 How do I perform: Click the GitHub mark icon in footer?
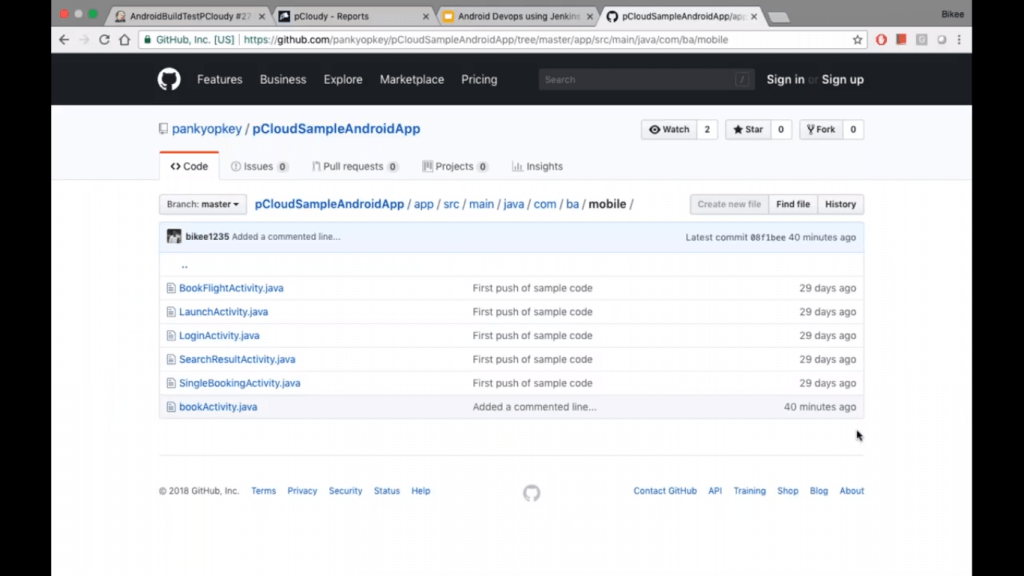531,492
